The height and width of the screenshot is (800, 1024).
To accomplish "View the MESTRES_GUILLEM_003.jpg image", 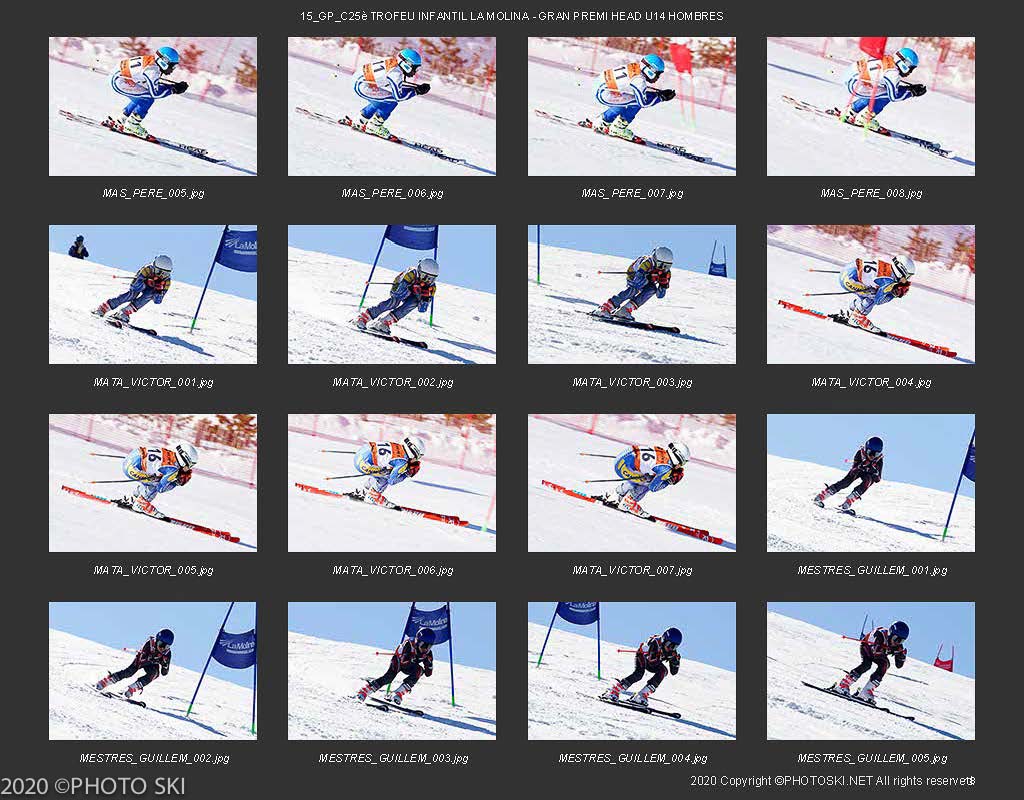I will 392,671.
